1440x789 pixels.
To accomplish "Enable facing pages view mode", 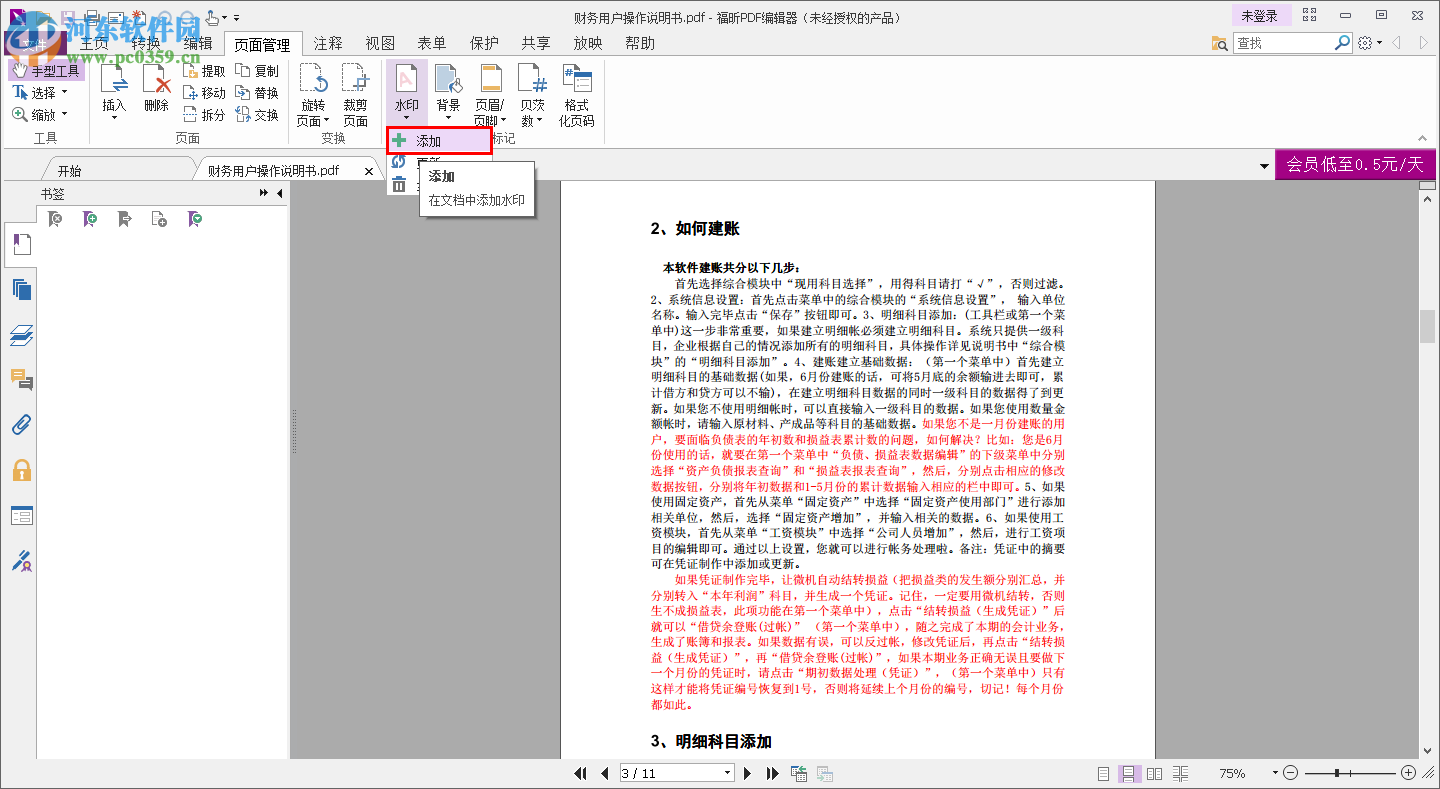I will (x=1154, y=774).
